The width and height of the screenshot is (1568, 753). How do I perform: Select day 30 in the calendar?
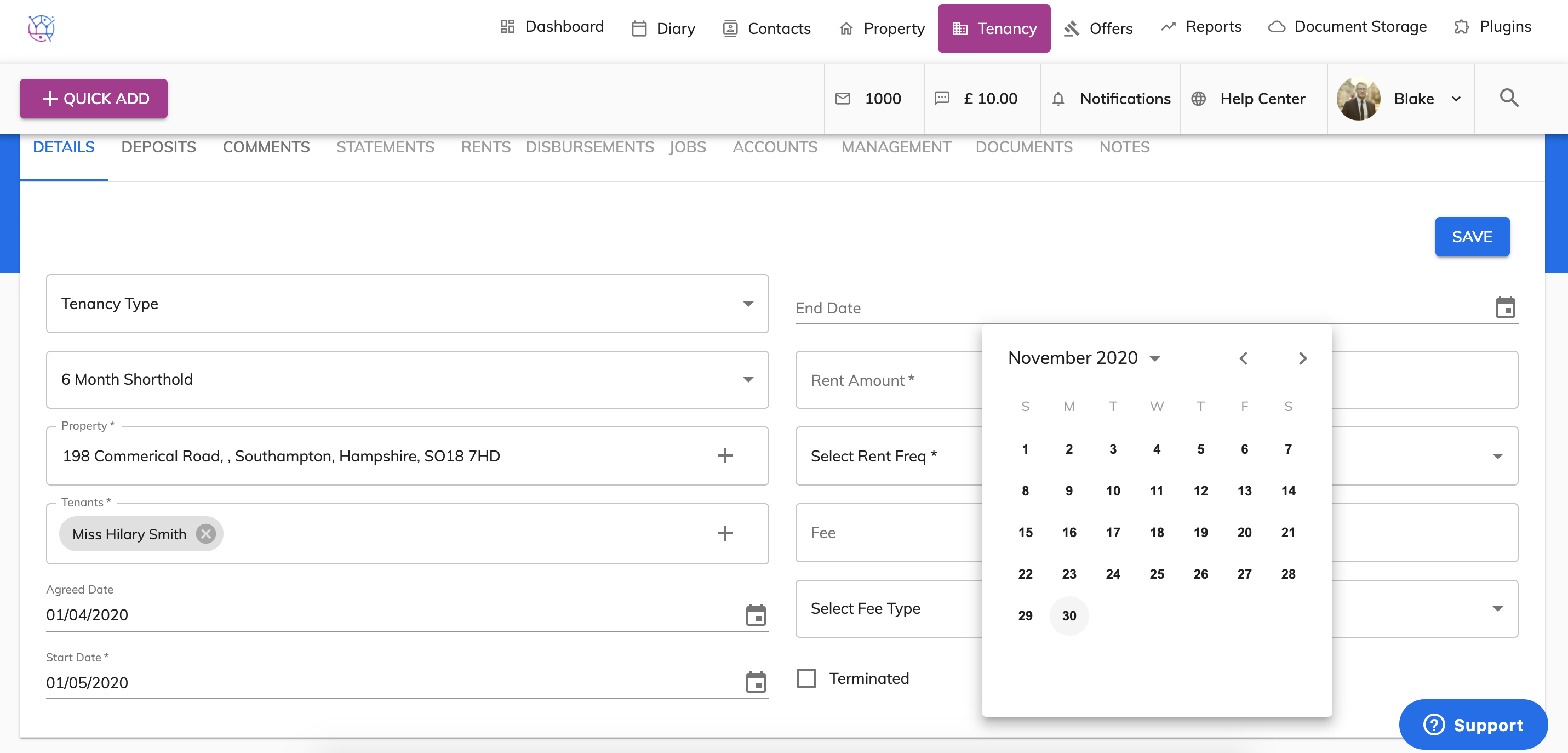point(1069,615)
